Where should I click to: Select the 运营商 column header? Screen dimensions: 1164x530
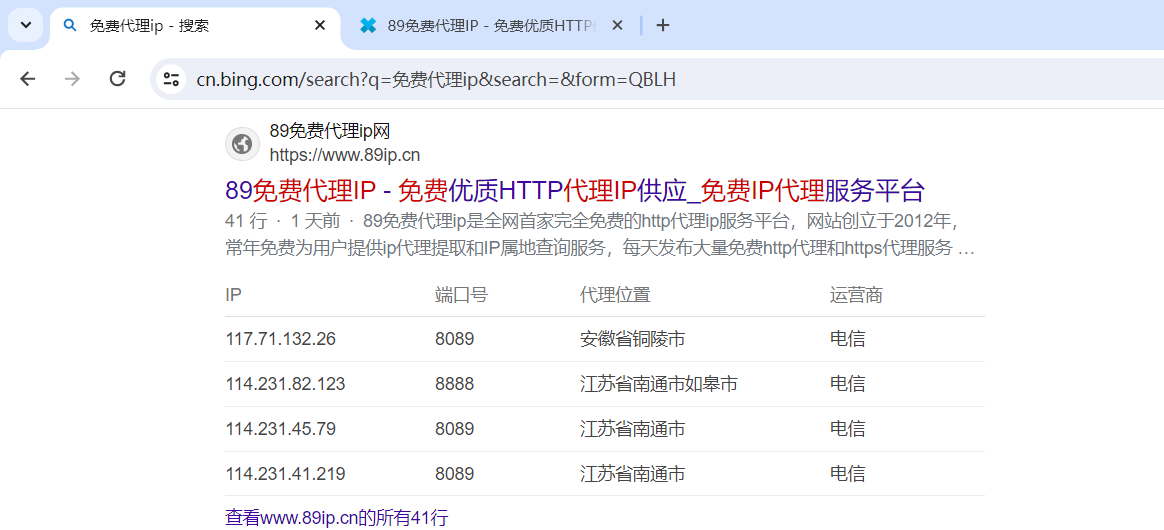coord(856,295)
